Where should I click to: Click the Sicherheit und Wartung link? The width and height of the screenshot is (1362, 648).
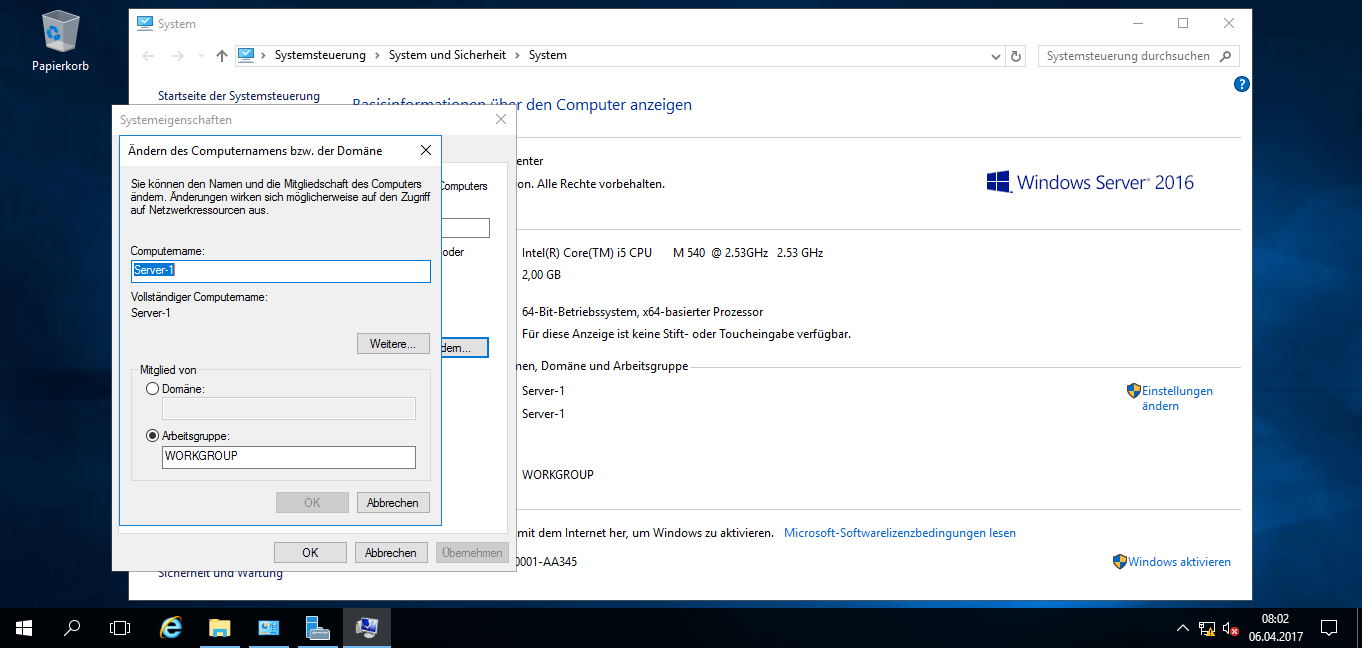point(220,574)
